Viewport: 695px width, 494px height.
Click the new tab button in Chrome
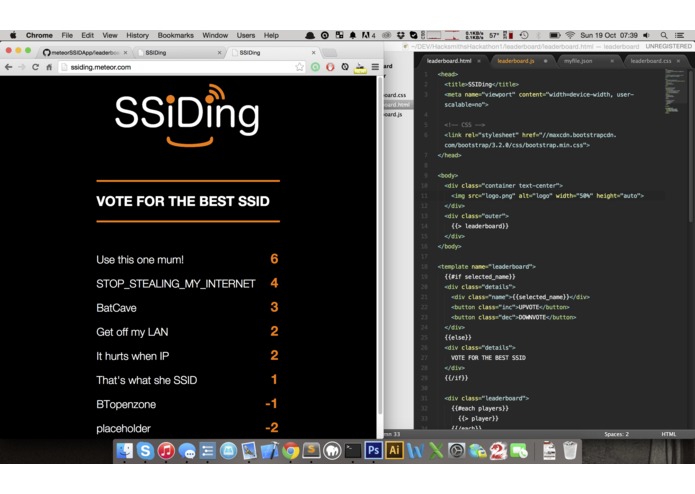[x=329, y=53]
